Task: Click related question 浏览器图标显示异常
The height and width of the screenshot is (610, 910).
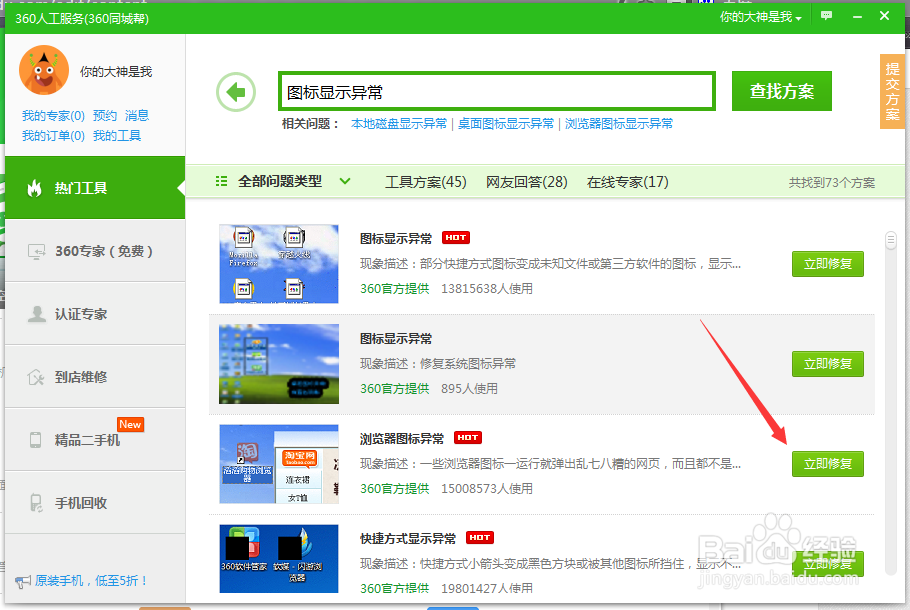Action: [x=619, y=124]
